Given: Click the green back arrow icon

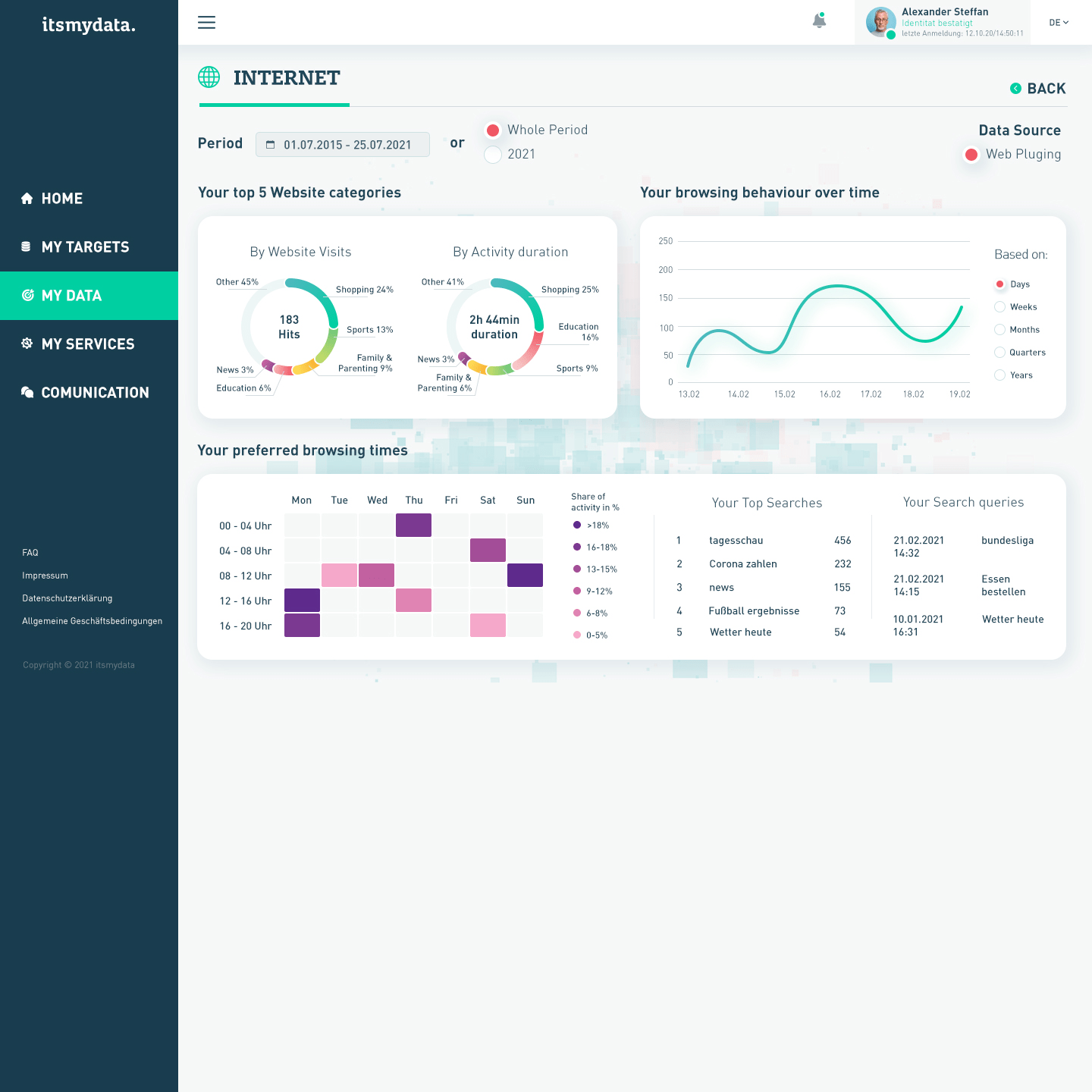Looking at the screenshot, I should click(x=1015, y=89).
